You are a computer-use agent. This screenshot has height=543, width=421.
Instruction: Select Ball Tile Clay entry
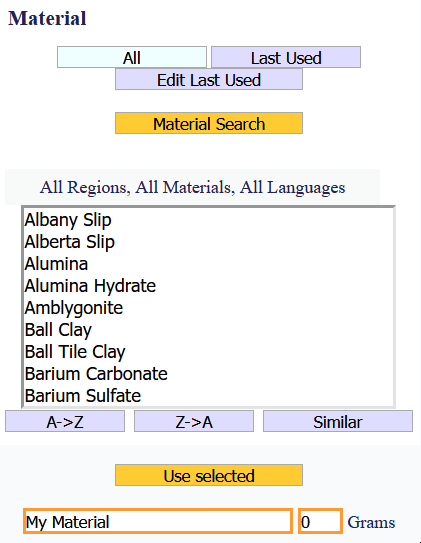(x=209, y=352)
